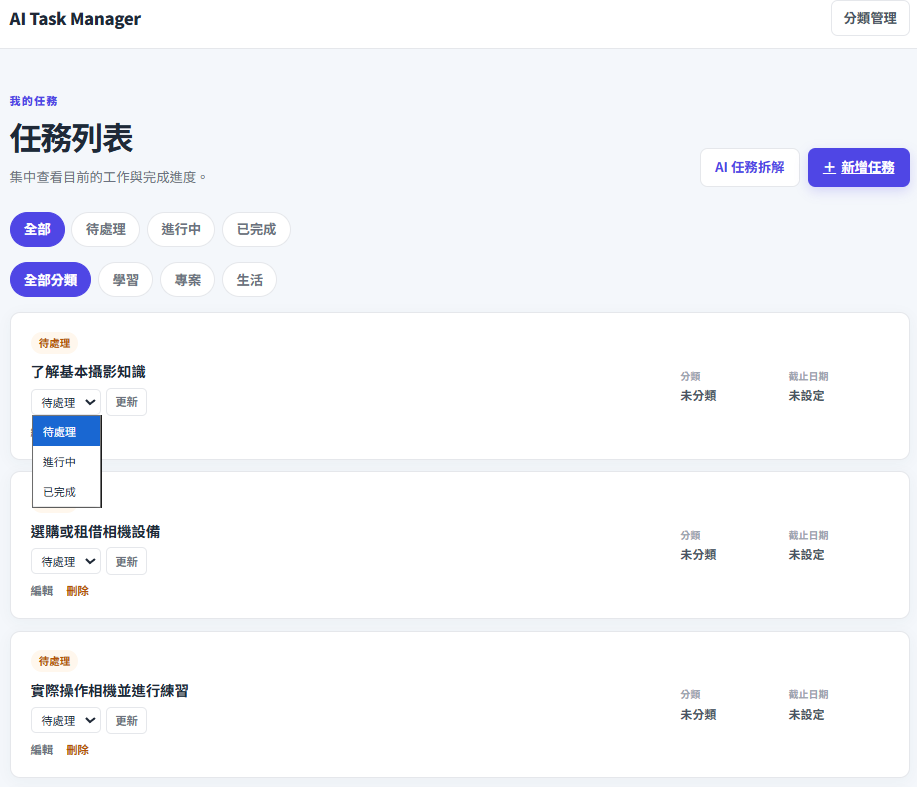
Task: Filter by 生活 category
Action: point(250,280)
